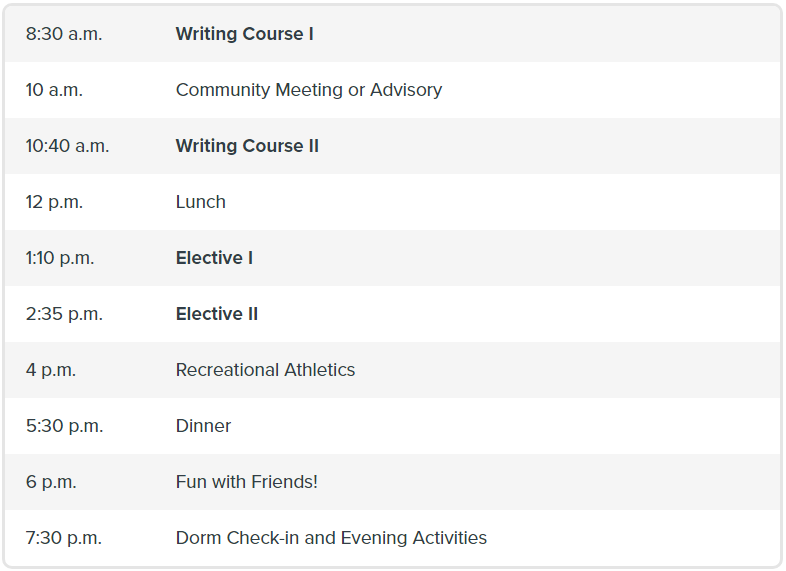Select the Writing Course I entry

[x=245, y=34]
